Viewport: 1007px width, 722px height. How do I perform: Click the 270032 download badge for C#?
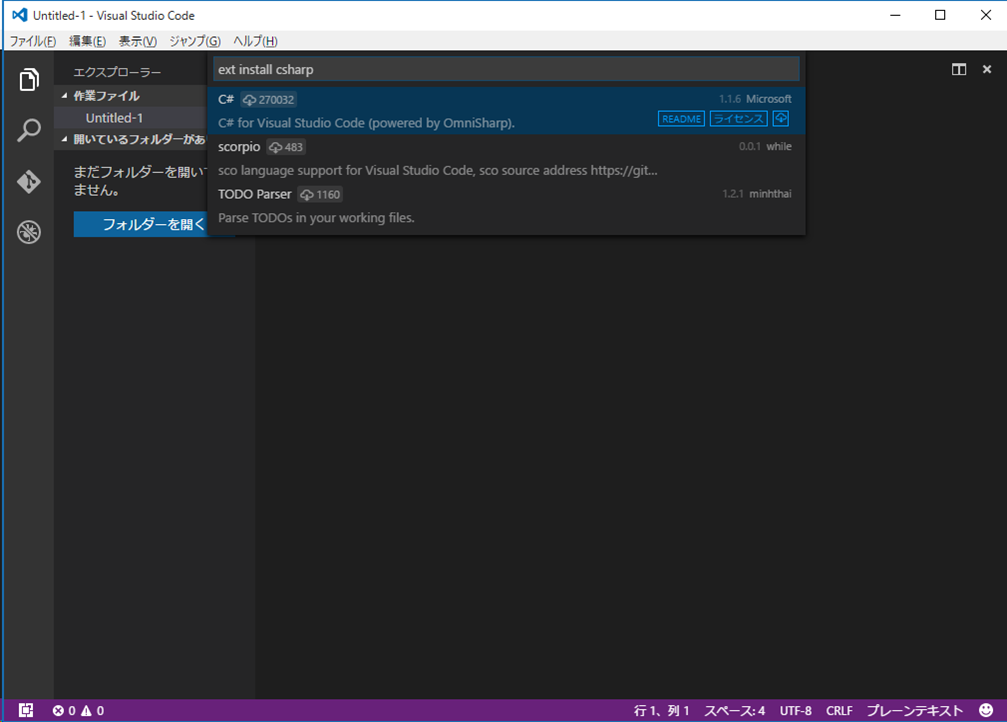(x=268, y=100)
